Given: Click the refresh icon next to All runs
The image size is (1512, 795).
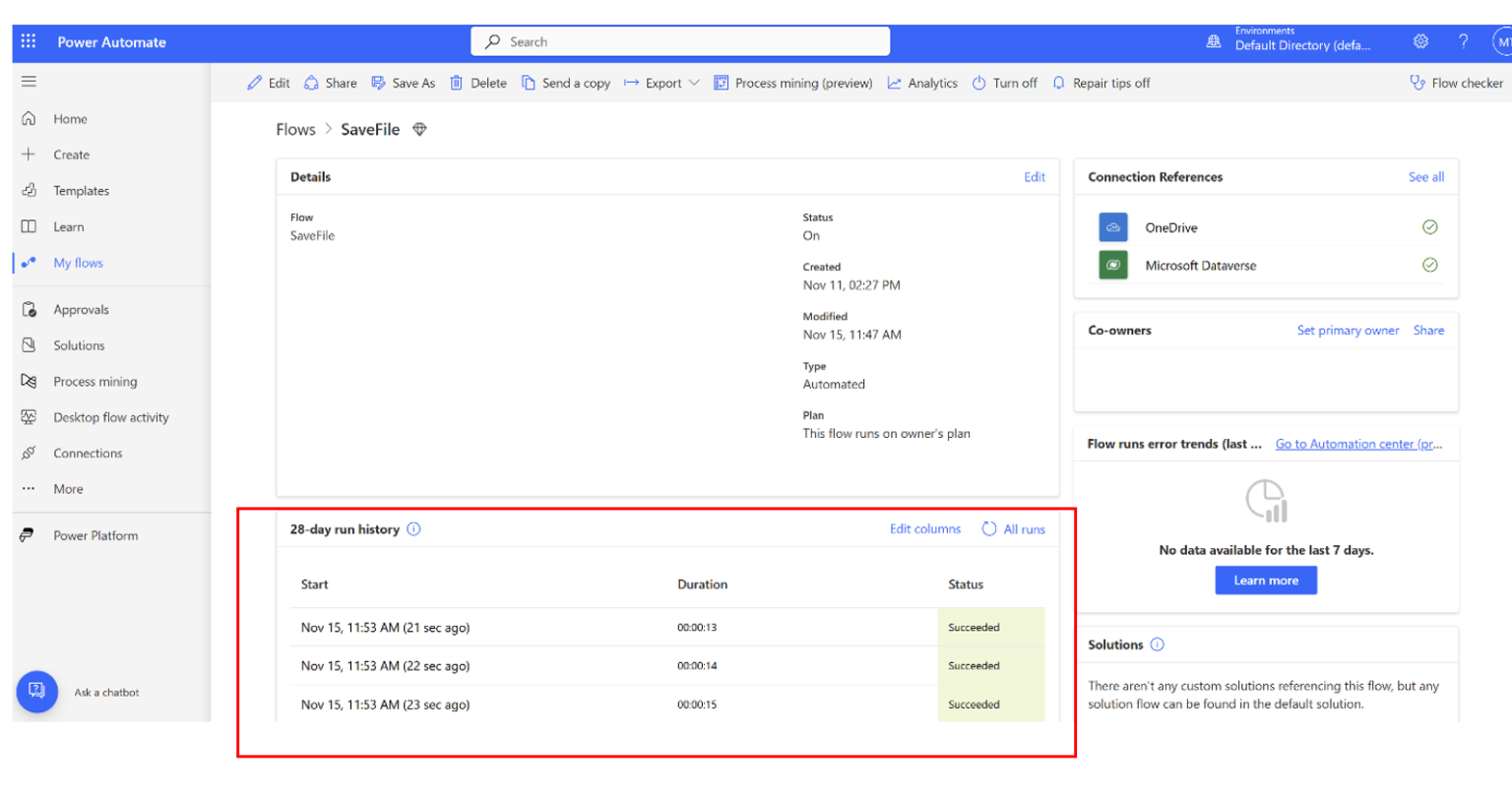Looking at the screenshot, I should (x=988, y=528).
